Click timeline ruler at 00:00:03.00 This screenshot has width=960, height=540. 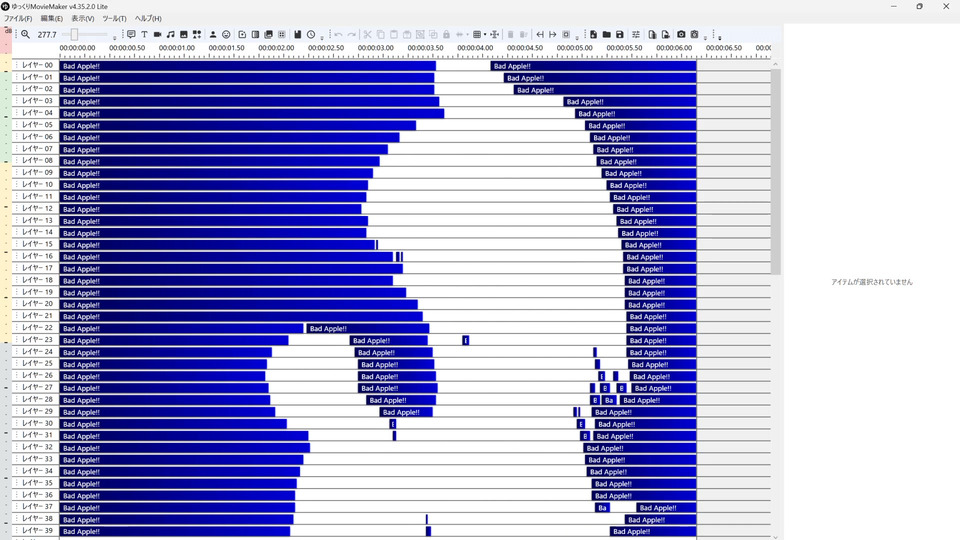(x=375, y=48)
